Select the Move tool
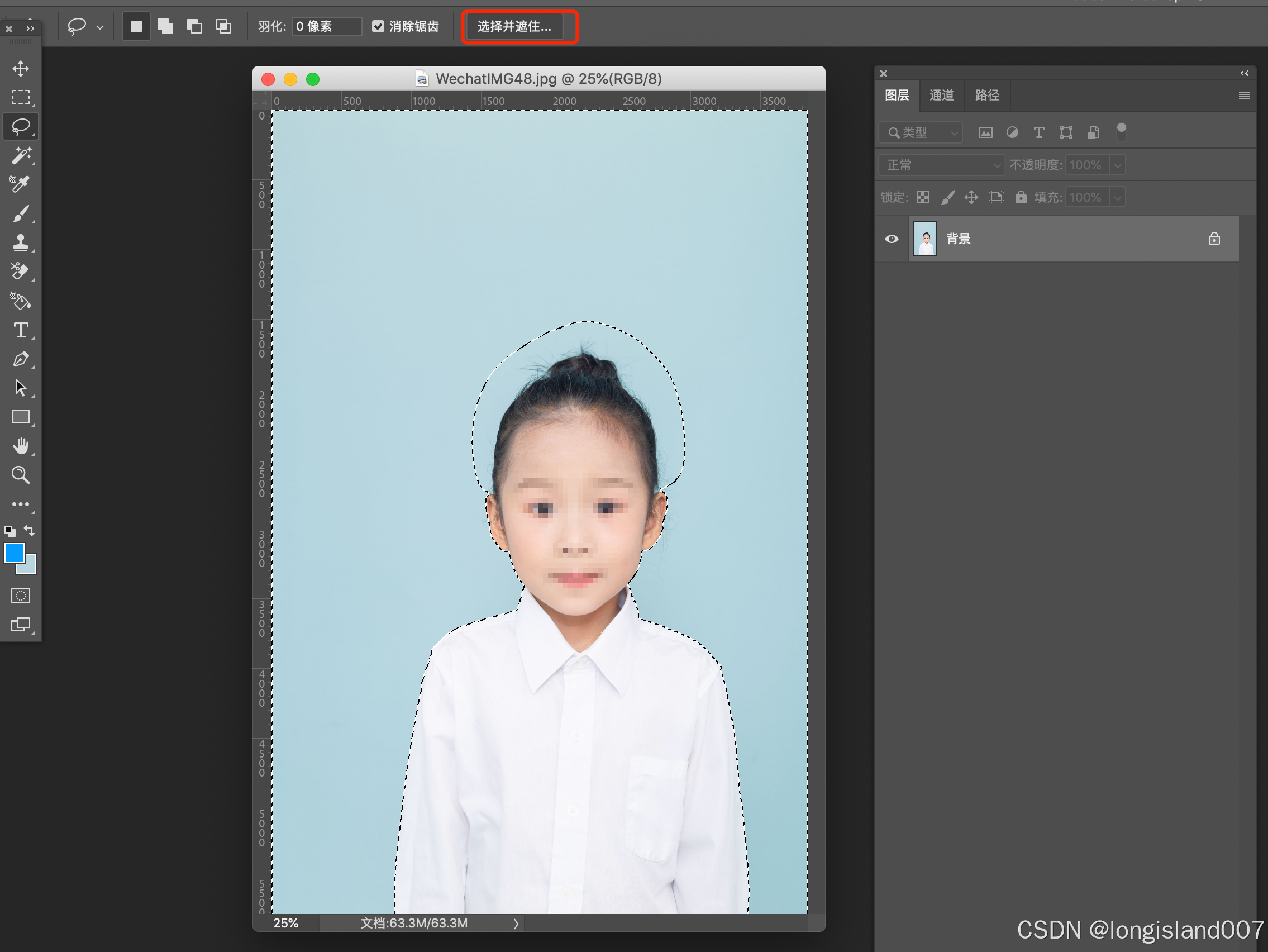 click(x=21, y=69)
